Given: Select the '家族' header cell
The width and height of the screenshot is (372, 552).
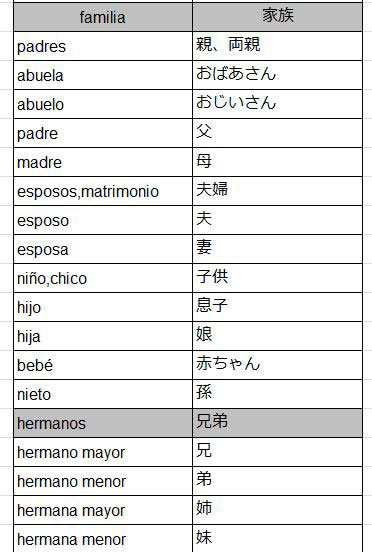Looking at the screenshot, I should pyautogui.click(x=277, y=17).
